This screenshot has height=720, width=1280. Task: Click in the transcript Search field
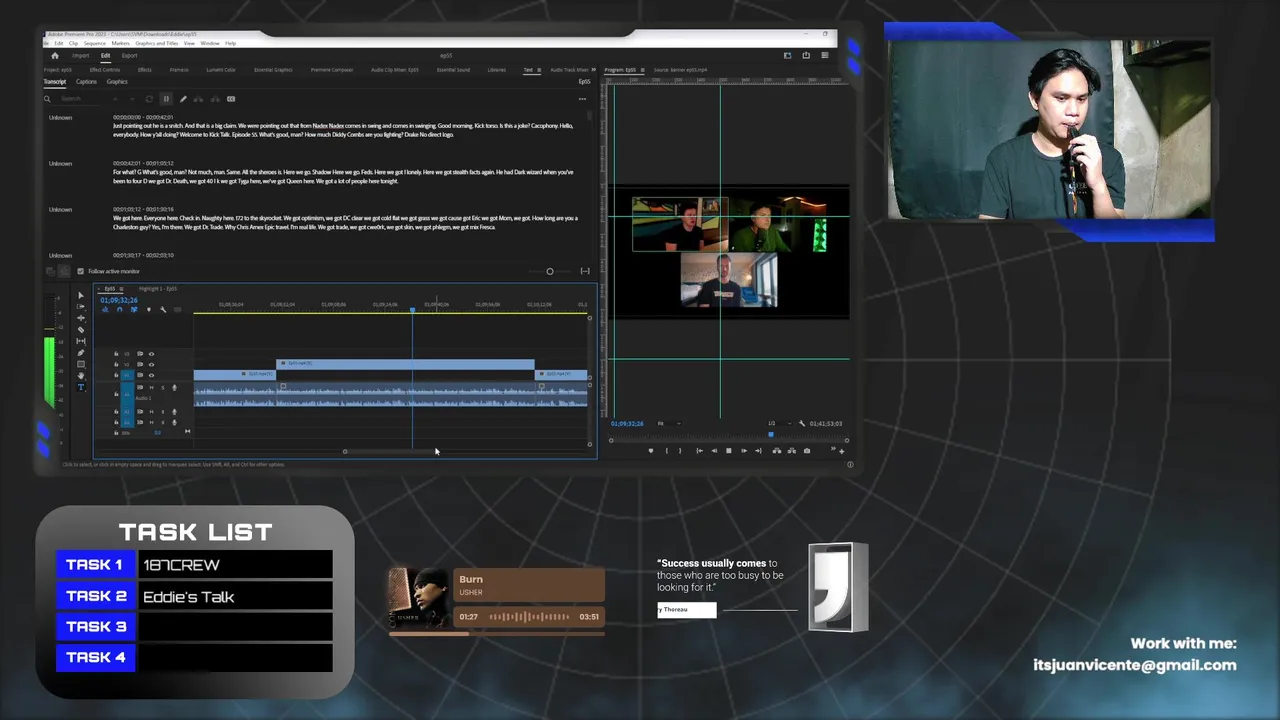tap(81, 99)
